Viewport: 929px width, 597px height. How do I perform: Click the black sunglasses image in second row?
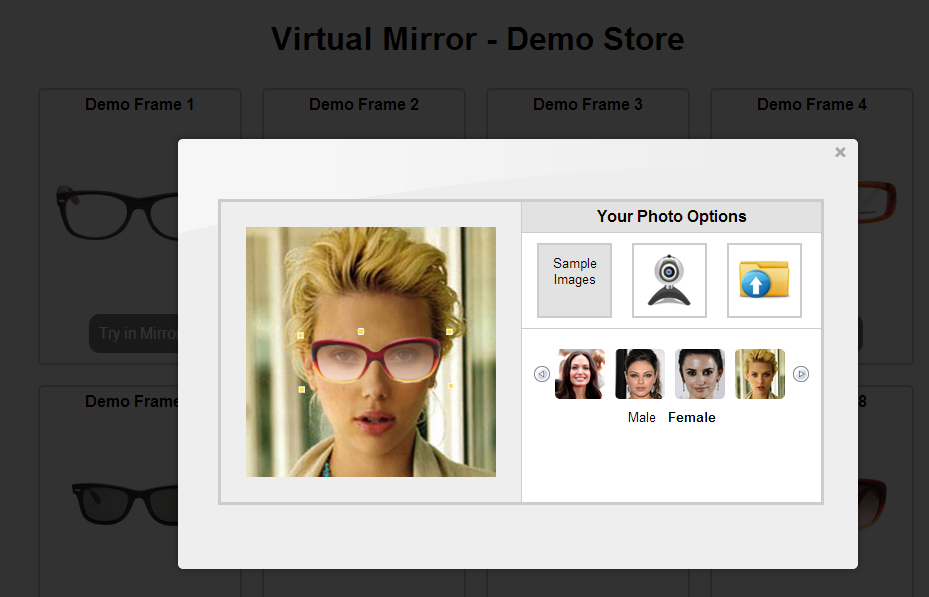pos(125,504)
